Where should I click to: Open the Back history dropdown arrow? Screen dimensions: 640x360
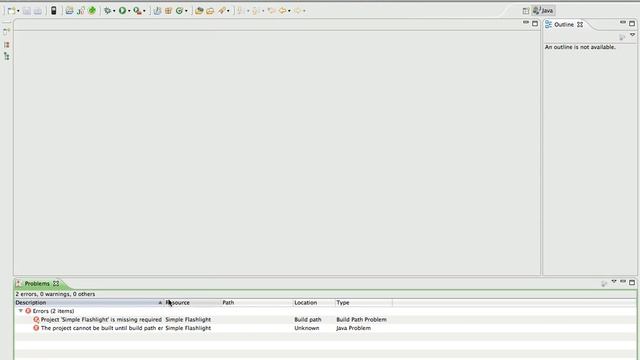click(x=289, y=11)
